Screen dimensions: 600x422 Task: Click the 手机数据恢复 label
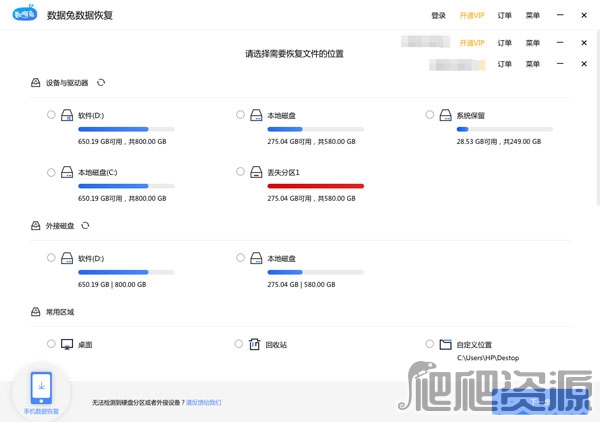point(41,411)
